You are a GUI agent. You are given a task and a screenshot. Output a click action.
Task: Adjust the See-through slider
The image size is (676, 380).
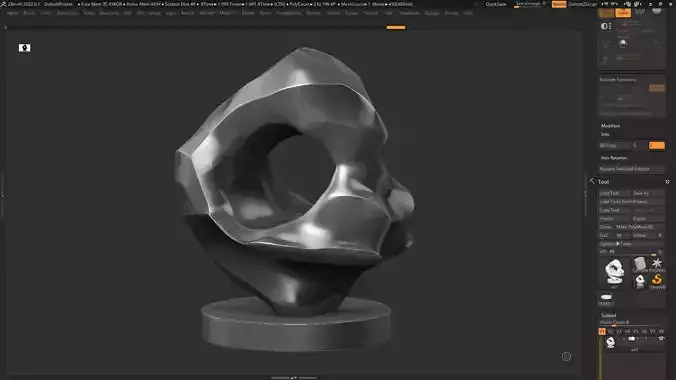point(531,4)
